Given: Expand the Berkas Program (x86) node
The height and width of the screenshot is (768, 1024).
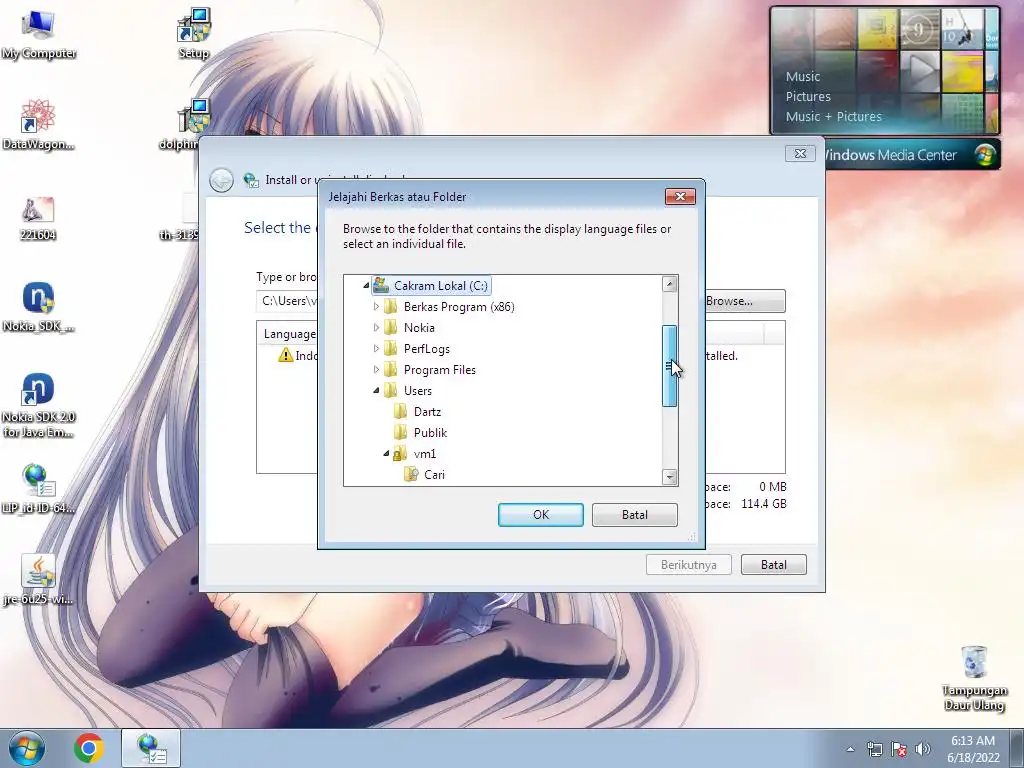Looking at the screenshot, I should pos(376,306).
